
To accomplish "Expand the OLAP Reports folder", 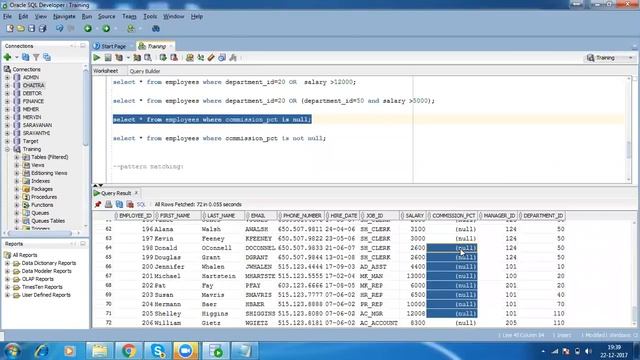I will tap(7, 279).
